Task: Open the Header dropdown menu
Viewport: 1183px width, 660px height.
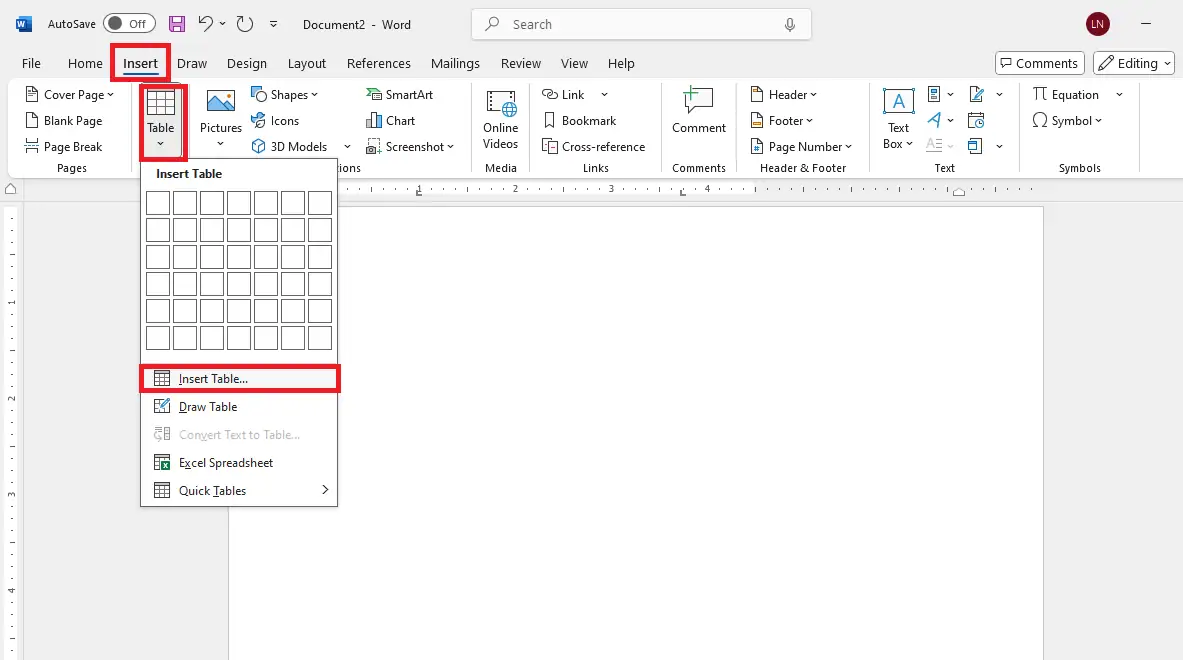Action: coord(784,95)
